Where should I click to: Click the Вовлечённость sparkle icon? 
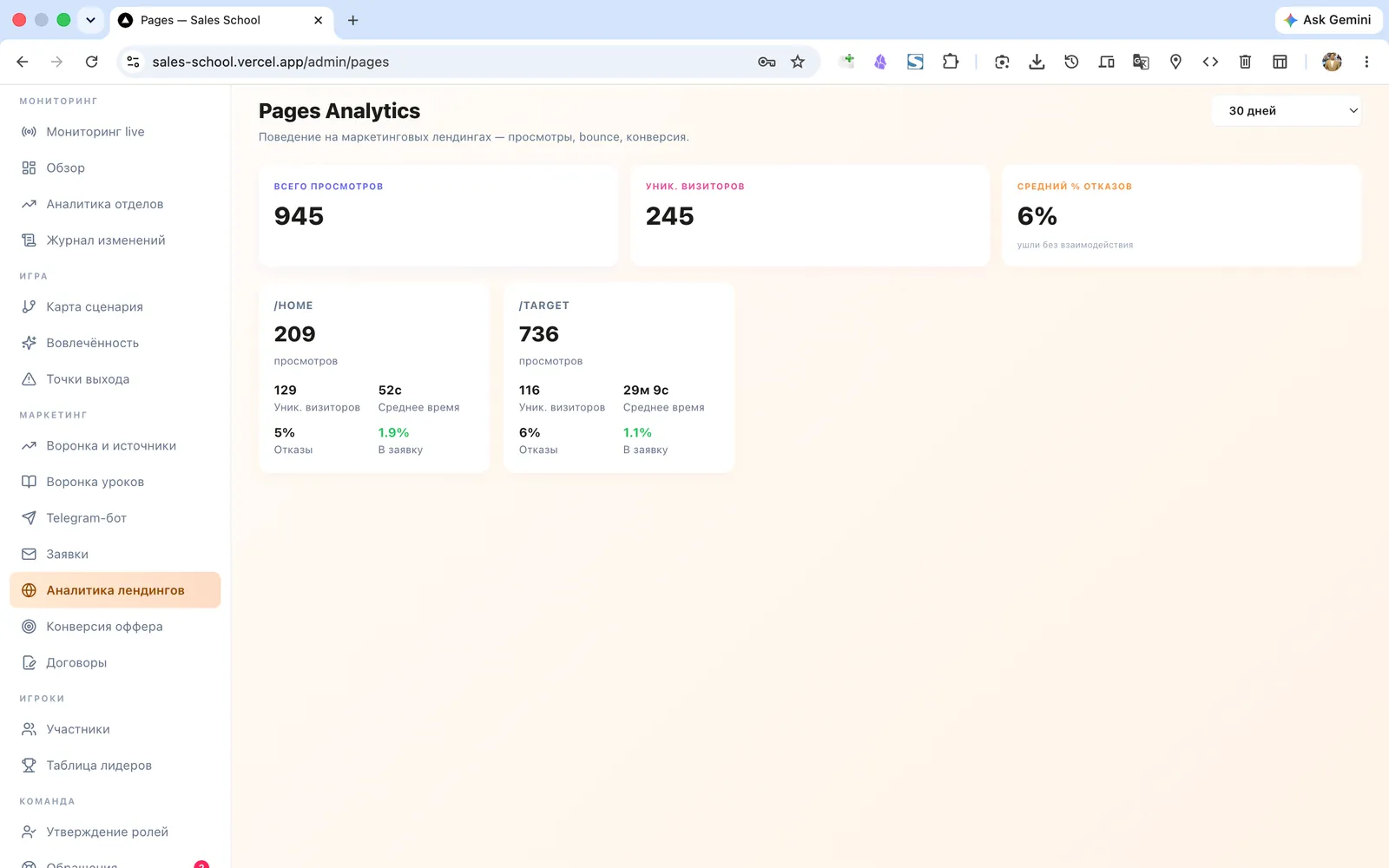(29, 343)
